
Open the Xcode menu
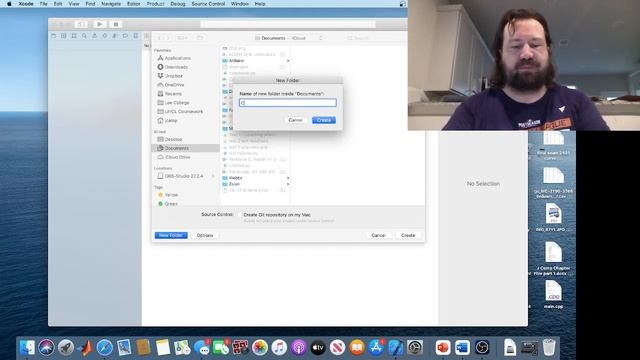pos(26,4)
